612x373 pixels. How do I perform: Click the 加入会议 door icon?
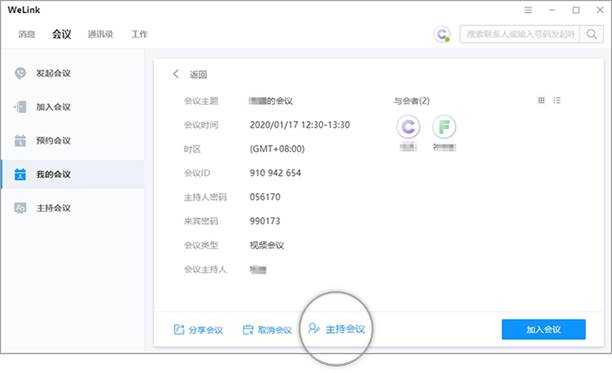[x=20, y=107]
